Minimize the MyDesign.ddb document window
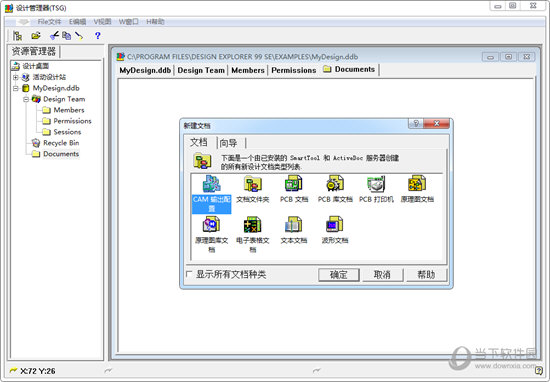 pos(490,57)
